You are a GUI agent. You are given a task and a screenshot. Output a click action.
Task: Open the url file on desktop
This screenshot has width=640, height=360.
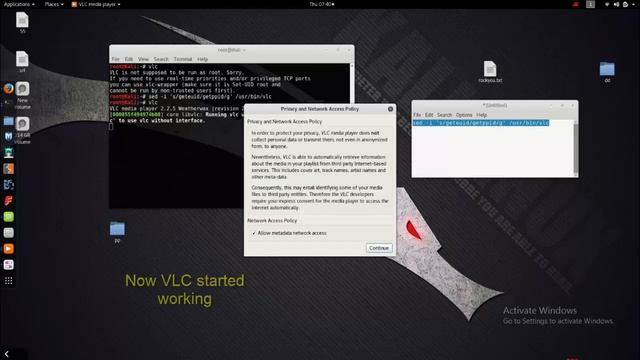click(22, 62)
